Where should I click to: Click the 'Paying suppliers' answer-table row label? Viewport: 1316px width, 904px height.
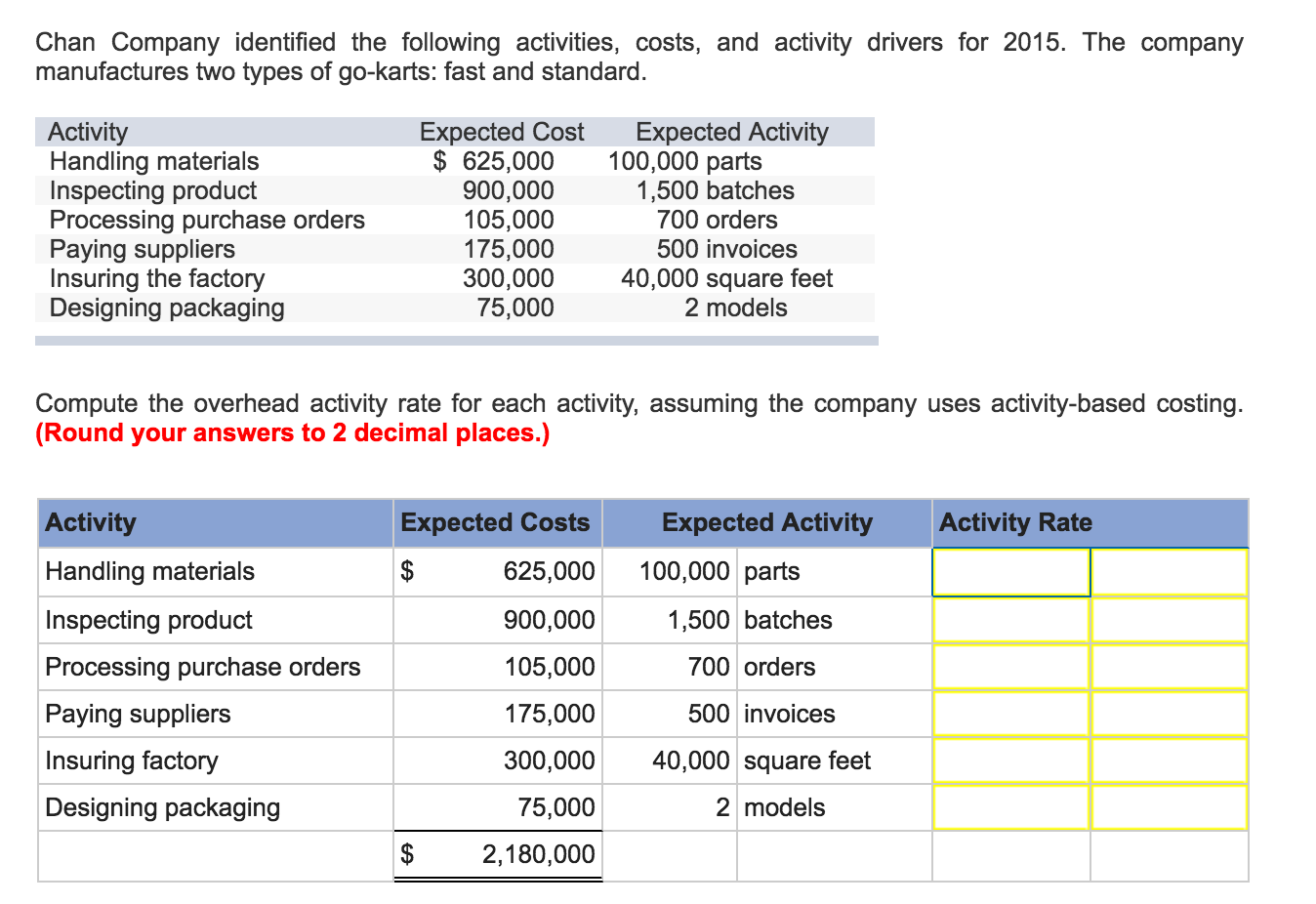pos(139,714)
